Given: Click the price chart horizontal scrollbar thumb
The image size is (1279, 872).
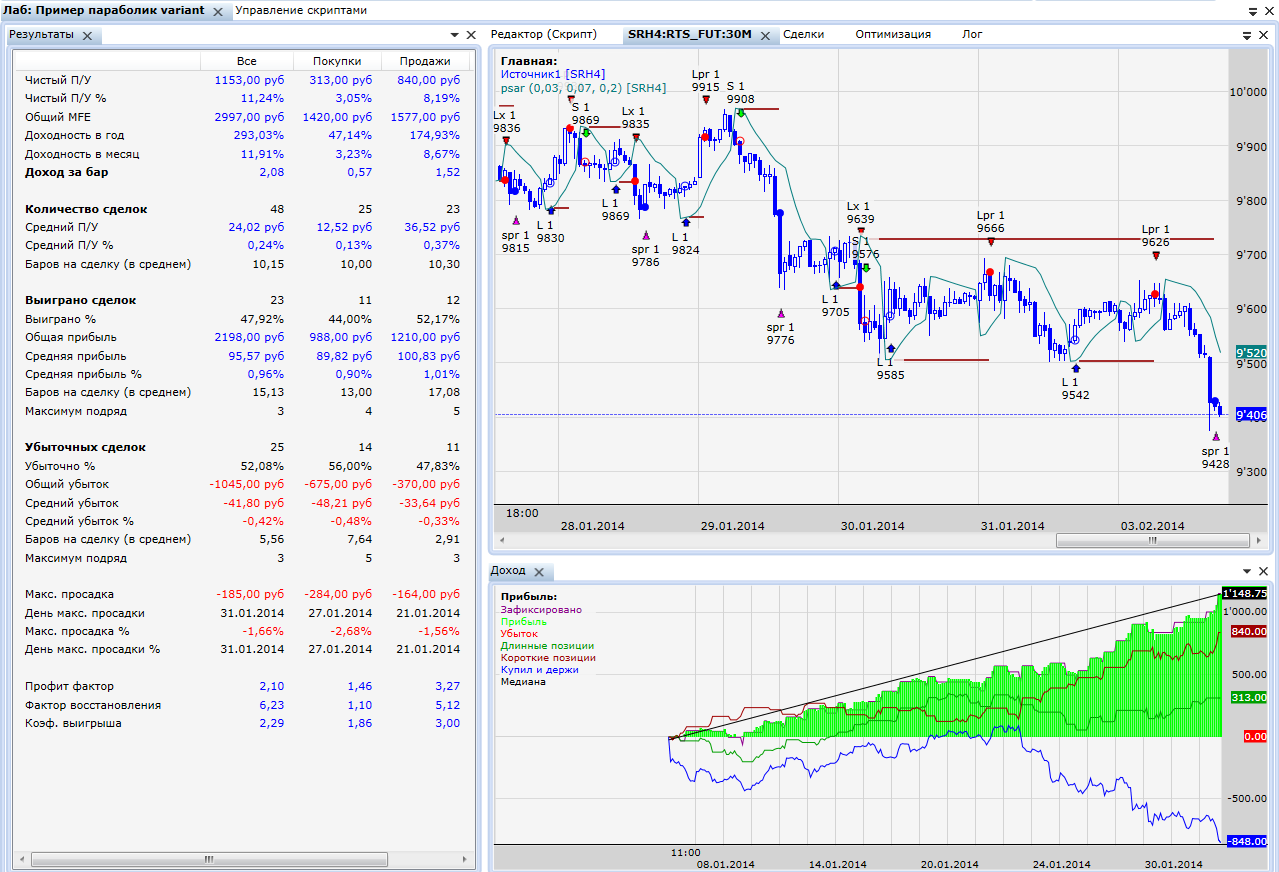Looking at the screenshot, I should tap(1150, 540).
